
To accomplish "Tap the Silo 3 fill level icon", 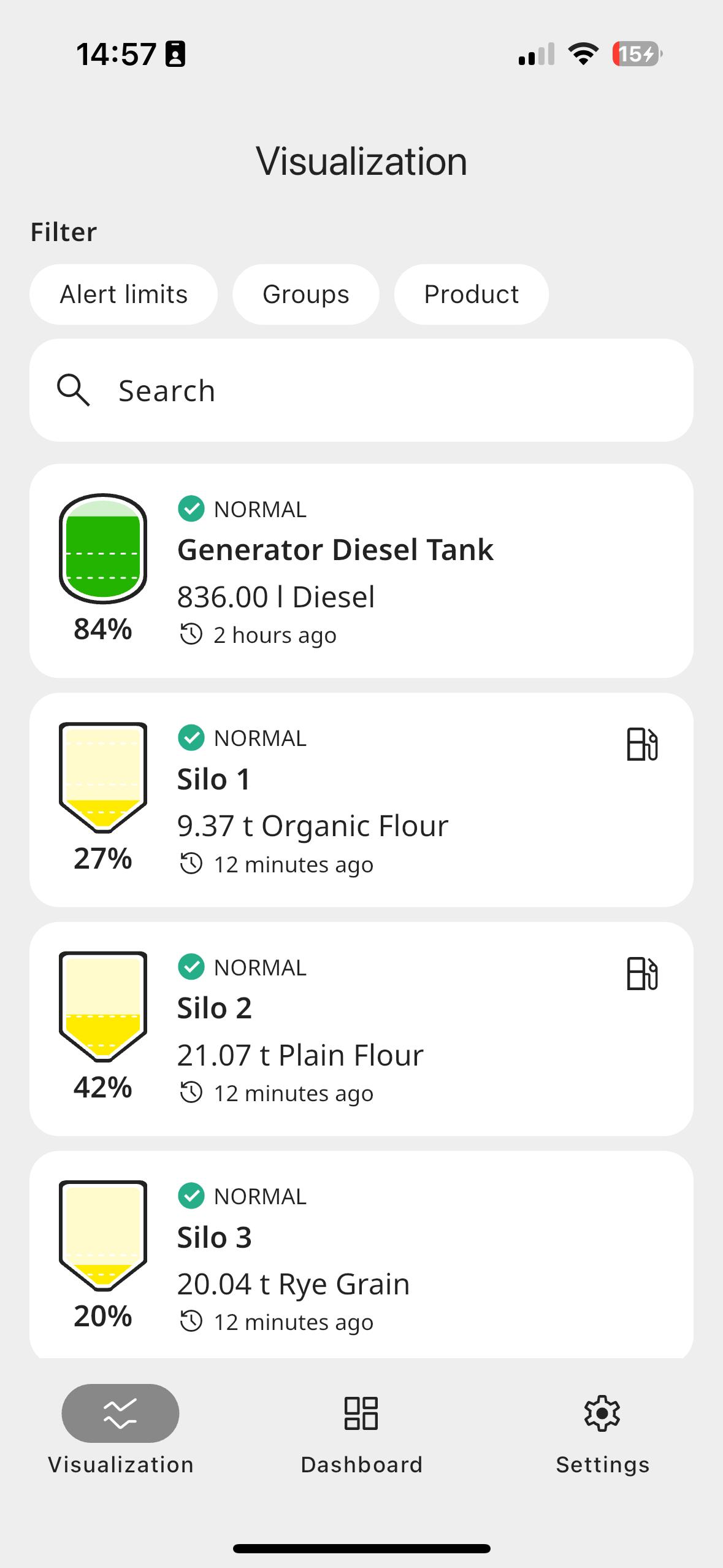I will 103,1235.
